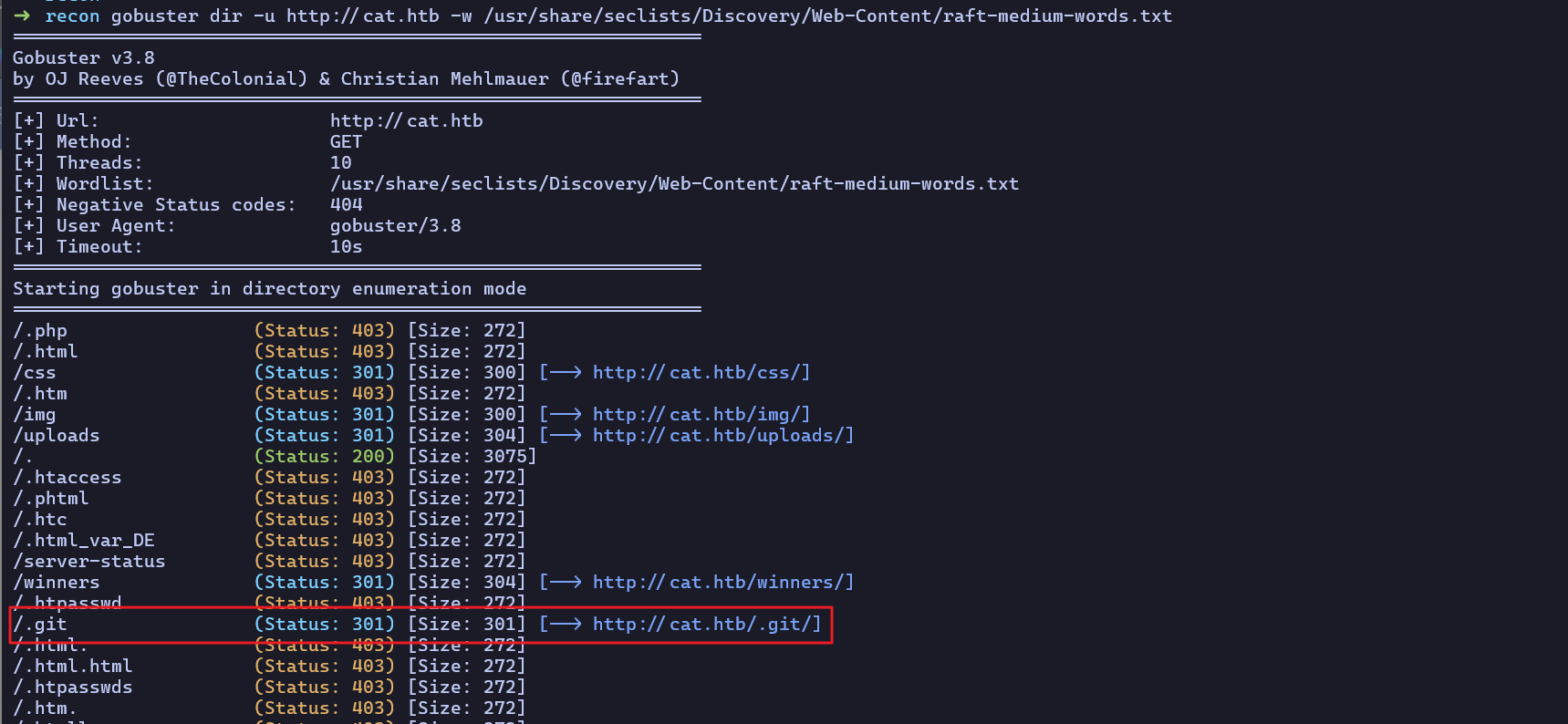The image size is (1568, 724).
Task: Click the /.html_var_DE result path
Action: click(84, 540)
